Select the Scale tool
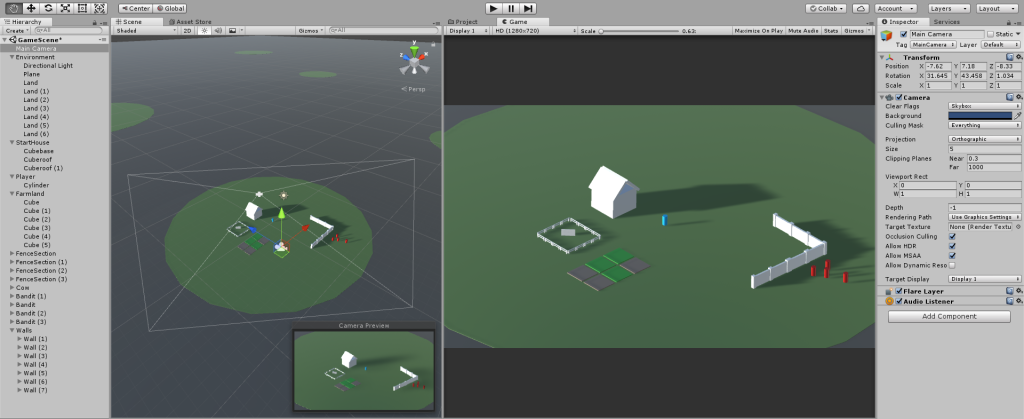 65,8
